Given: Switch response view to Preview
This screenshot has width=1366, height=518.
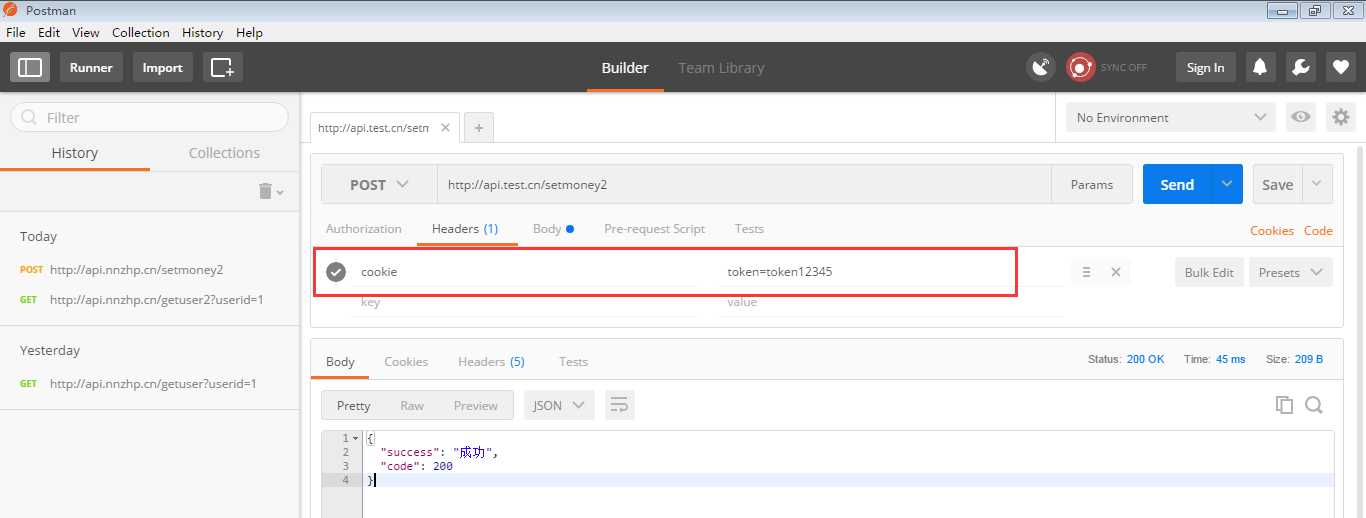Looking at the screenshot, I should tap(476, 405).
